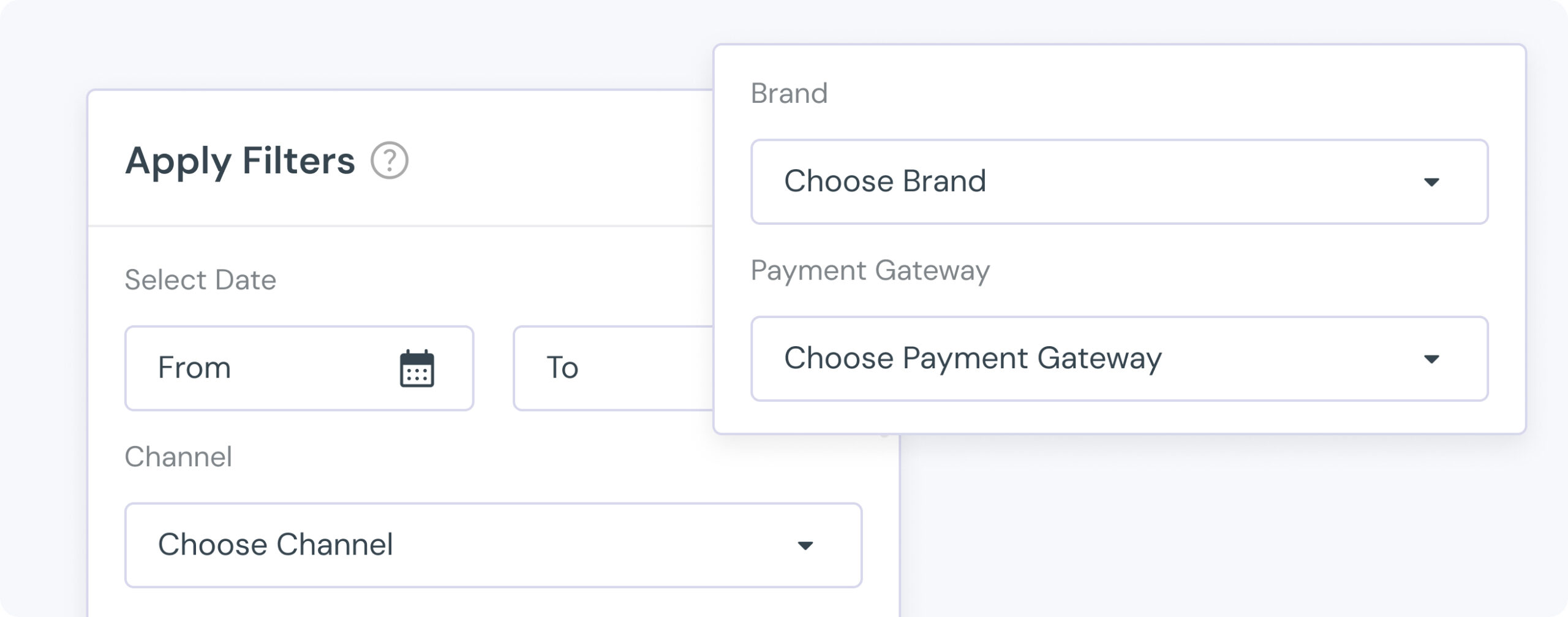Focus the From date input field

tap(300, 368)
